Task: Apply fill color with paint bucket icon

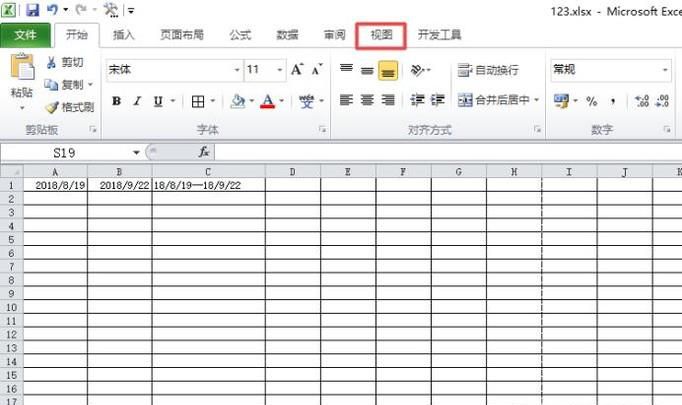Action: click(x=238, y=101)
